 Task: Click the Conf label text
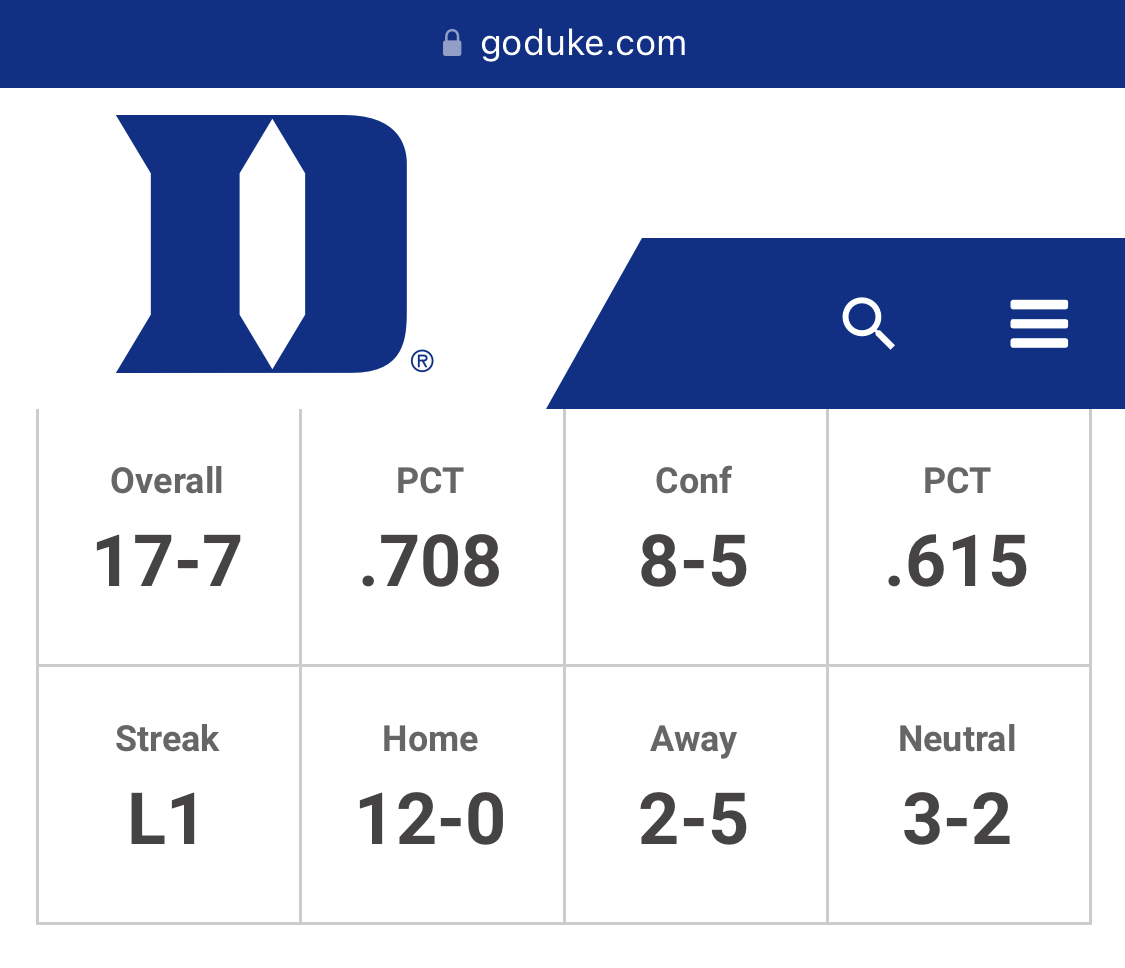[694, 481]
